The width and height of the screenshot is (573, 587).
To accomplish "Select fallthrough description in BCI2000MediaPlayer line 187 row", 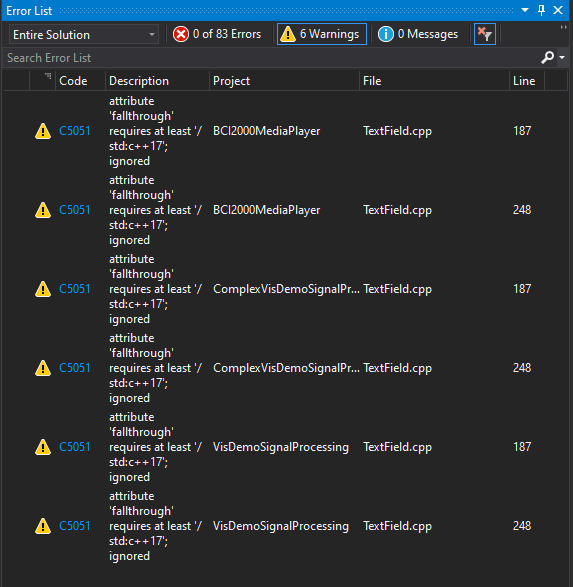I will pyautogui.click(x=155, y=131).
